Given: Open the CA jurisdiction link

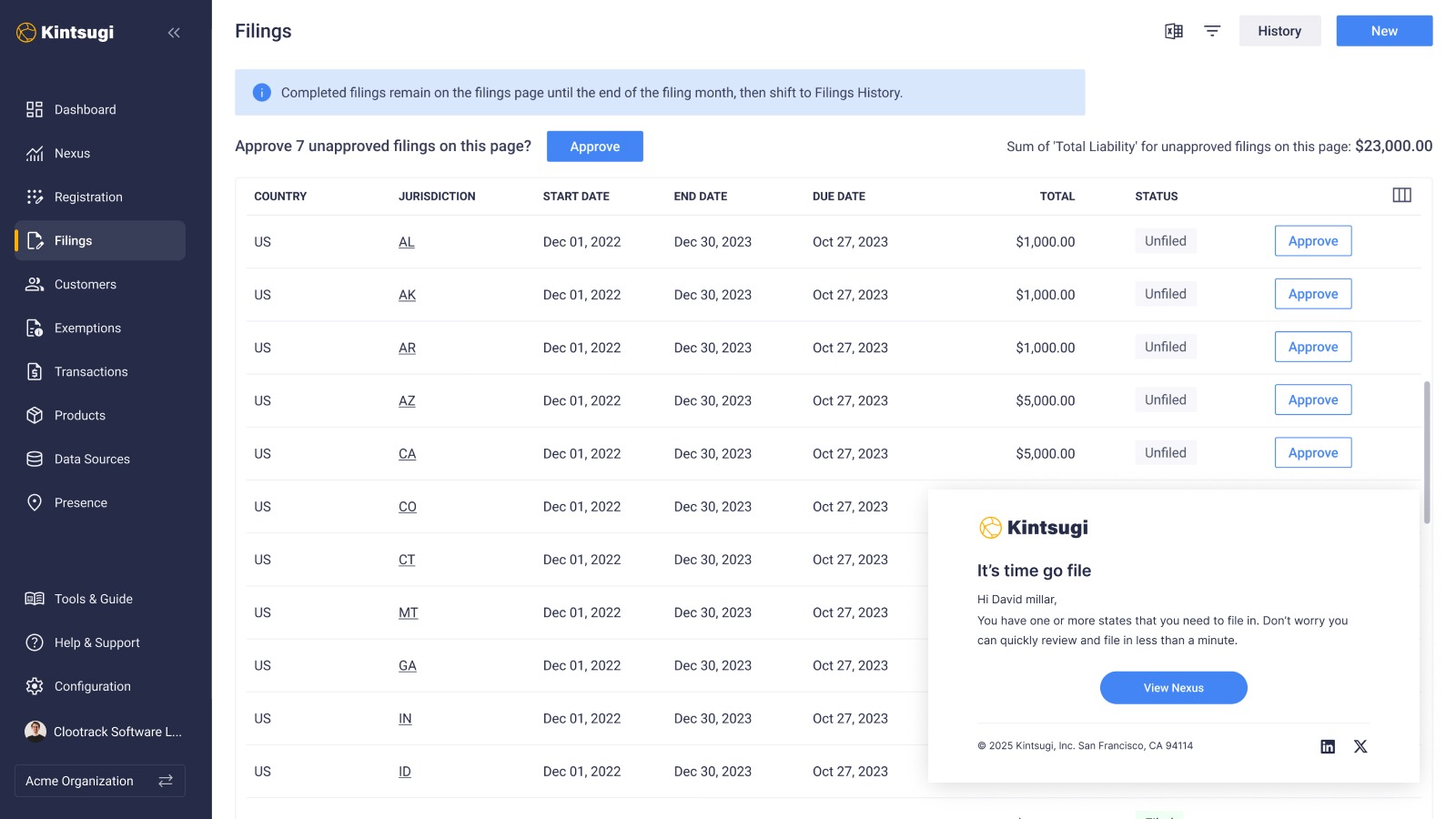Looking at the screenshot, I should (407, 454).
